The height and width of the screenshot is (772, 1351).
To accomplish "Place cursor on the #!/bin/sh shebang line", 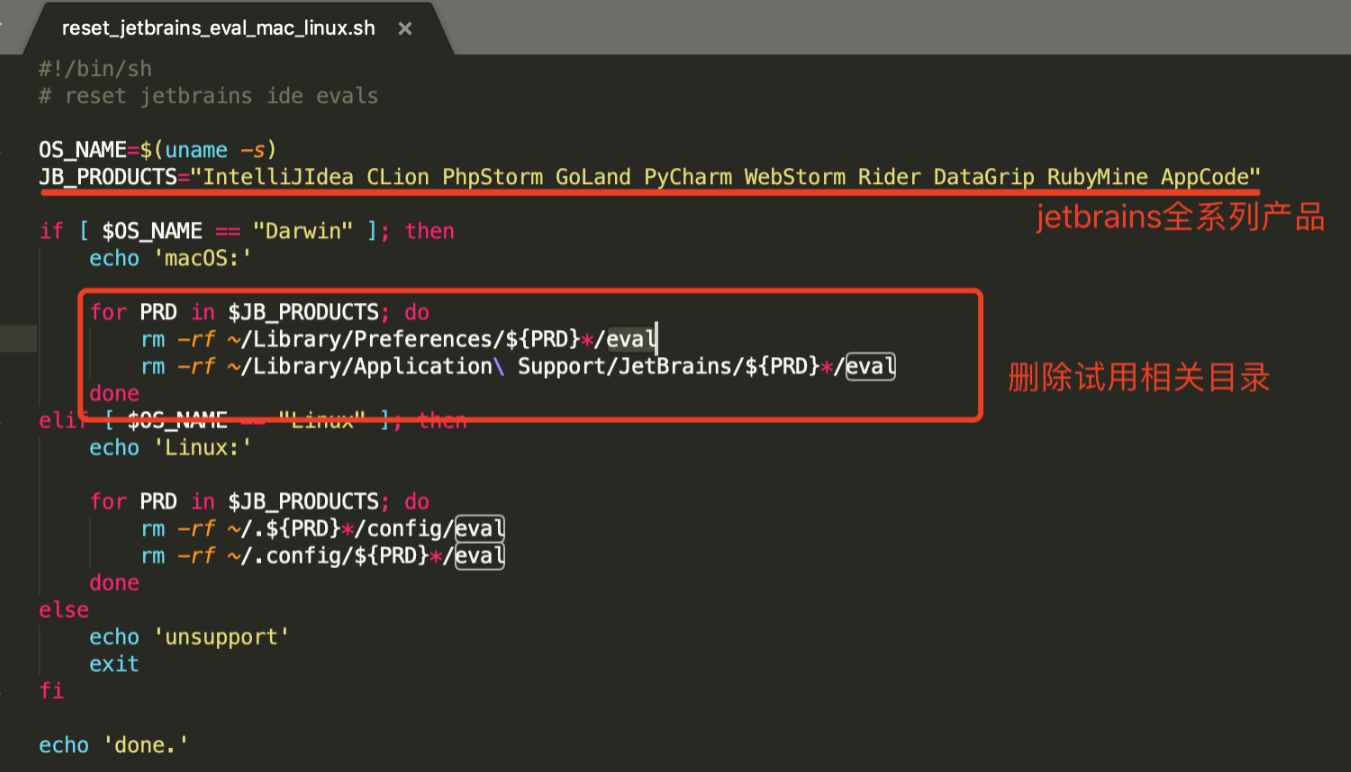I will pyautogui.click(x=96, y=69).
